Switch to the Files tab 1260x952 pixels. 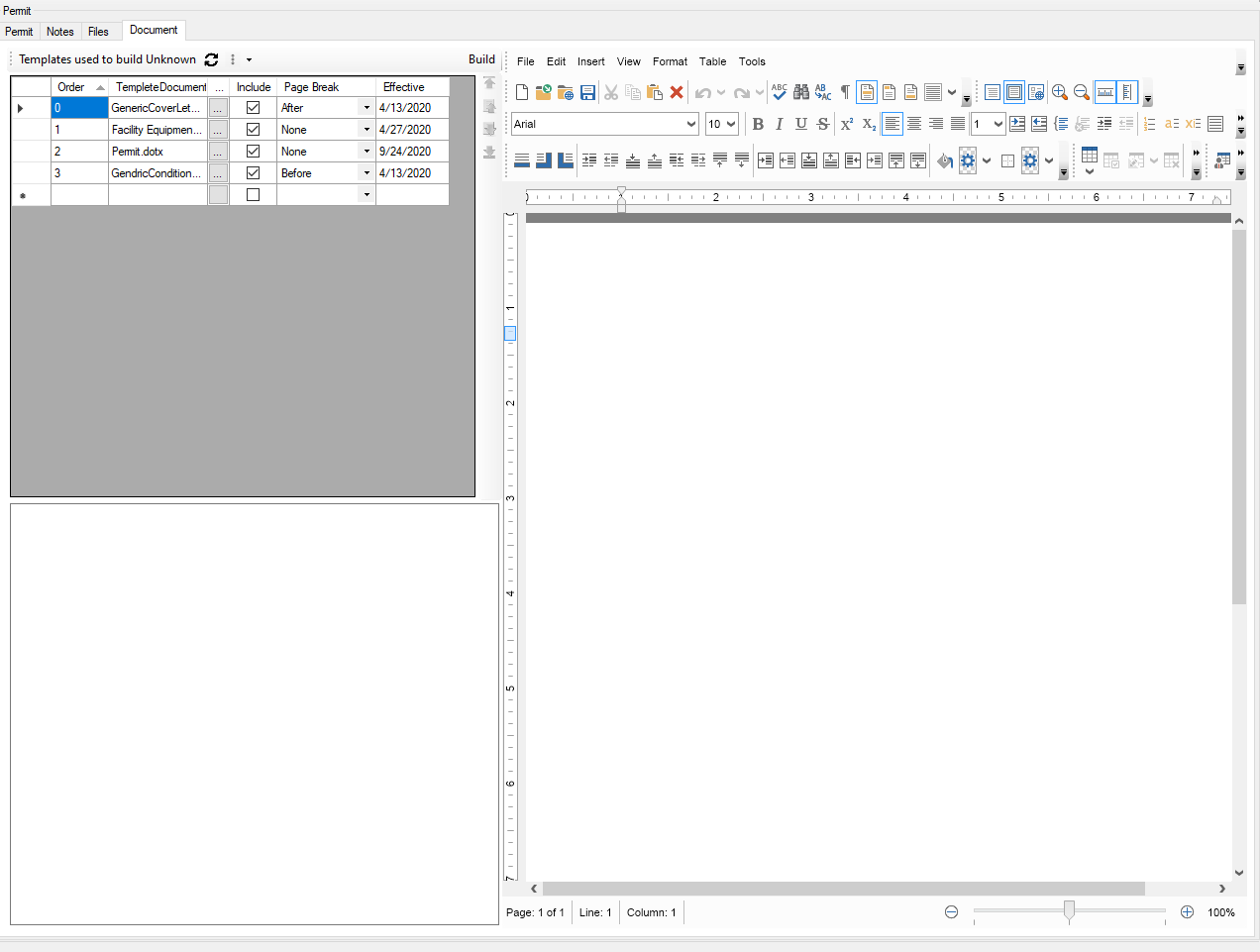click(x=99, y=31)
